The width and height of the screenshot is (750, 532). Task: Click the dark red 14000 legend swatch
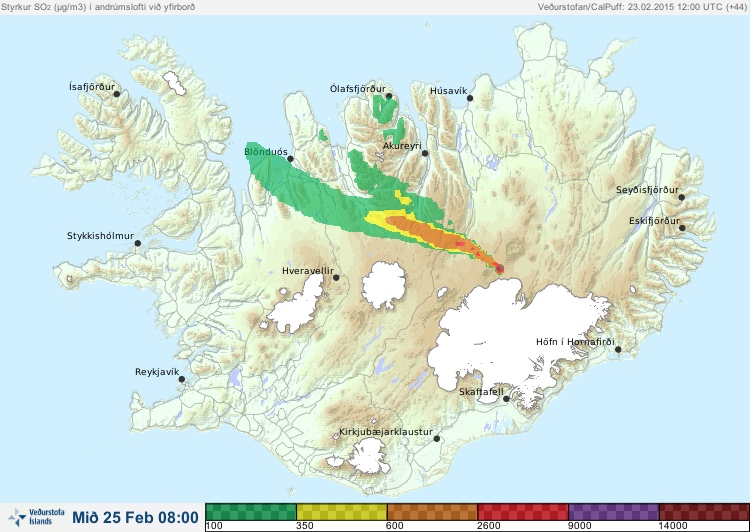[704, 512]
